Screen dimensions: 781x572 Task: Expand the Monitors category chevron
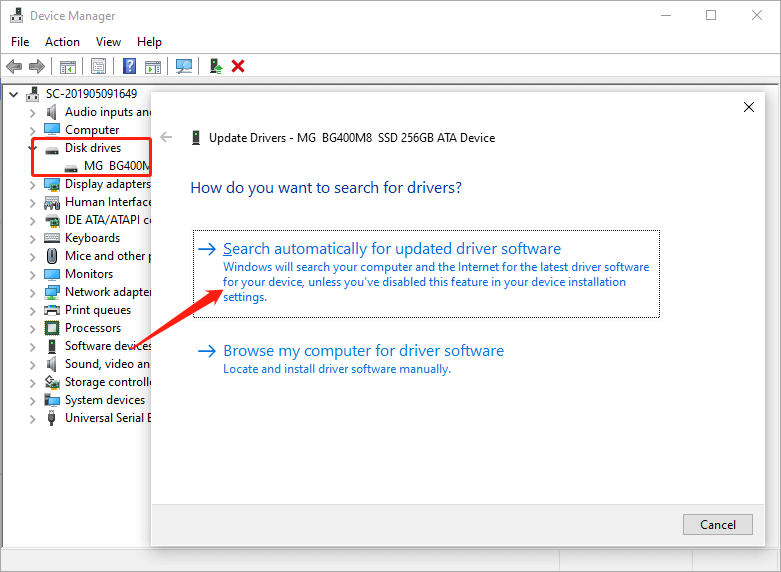pyautogui.click(x=32, y=275)
